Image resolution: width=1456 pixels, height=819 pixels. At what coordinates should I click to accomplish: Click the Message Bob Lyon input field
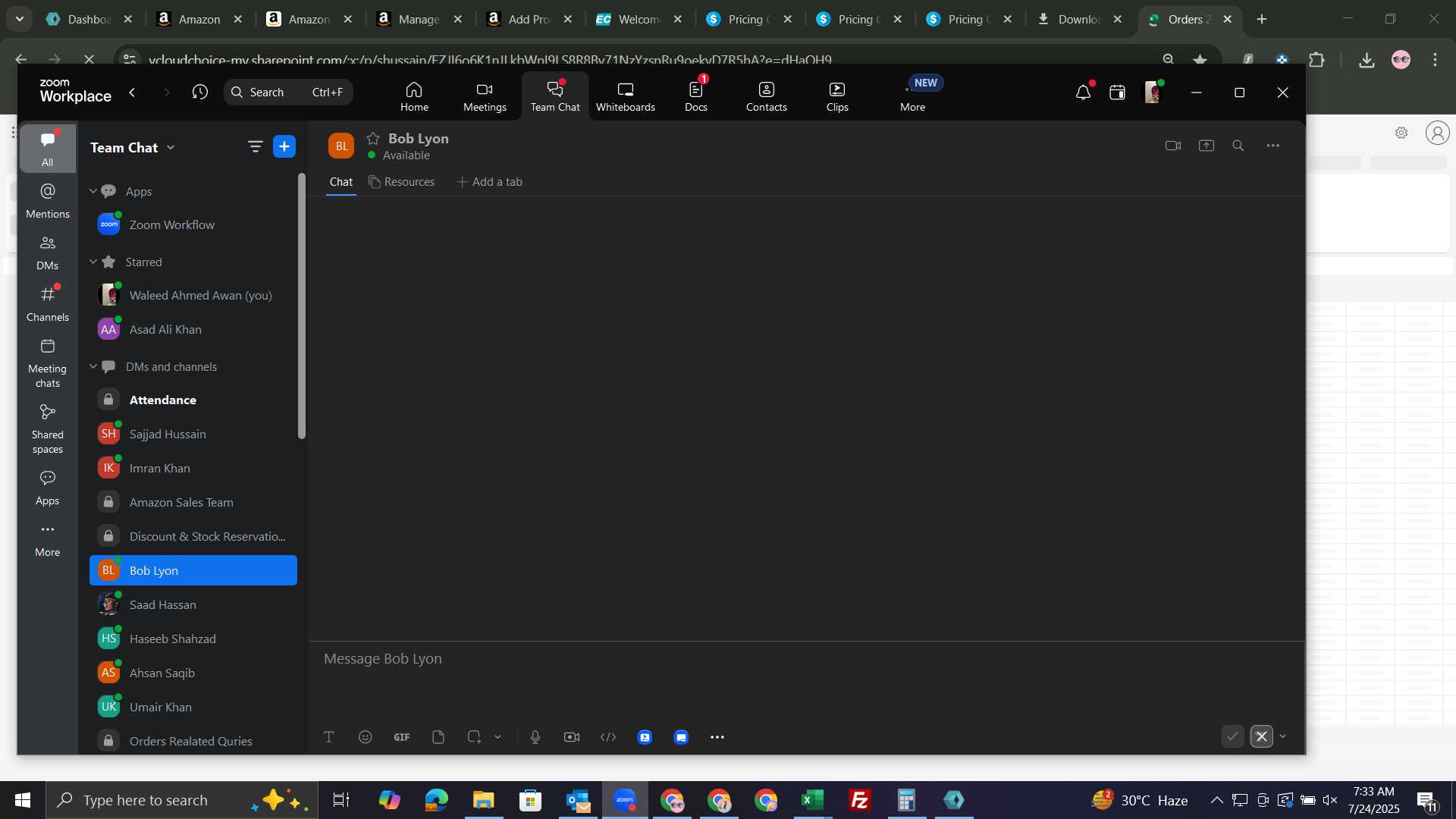pos(806,659)
